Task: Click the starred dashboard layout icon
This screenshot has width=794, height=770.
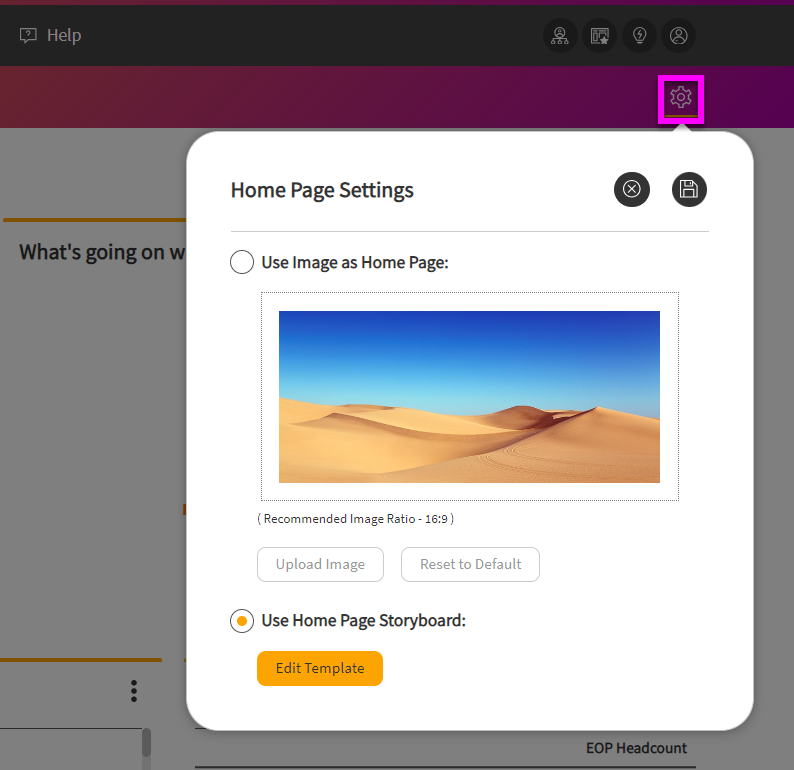Action: tap(600, 36)
